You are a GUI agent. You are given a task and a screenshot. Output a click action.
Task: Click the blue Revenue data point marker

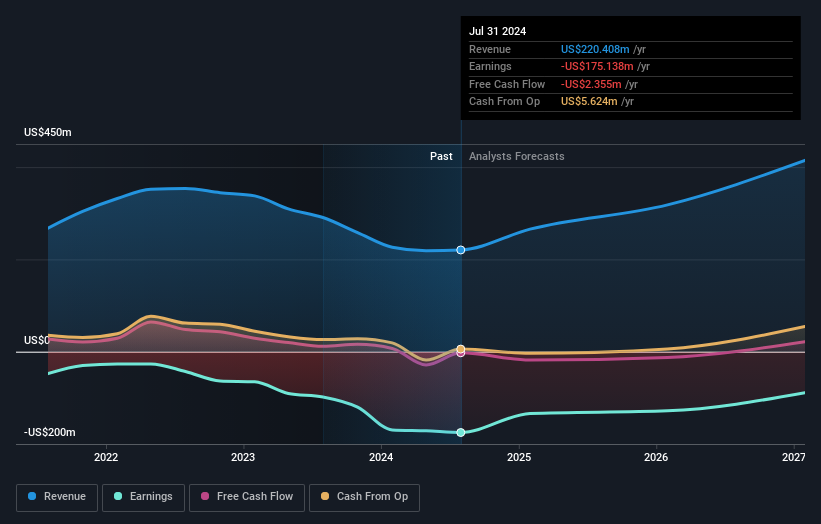pyautogui.click(x=461, y=250)
